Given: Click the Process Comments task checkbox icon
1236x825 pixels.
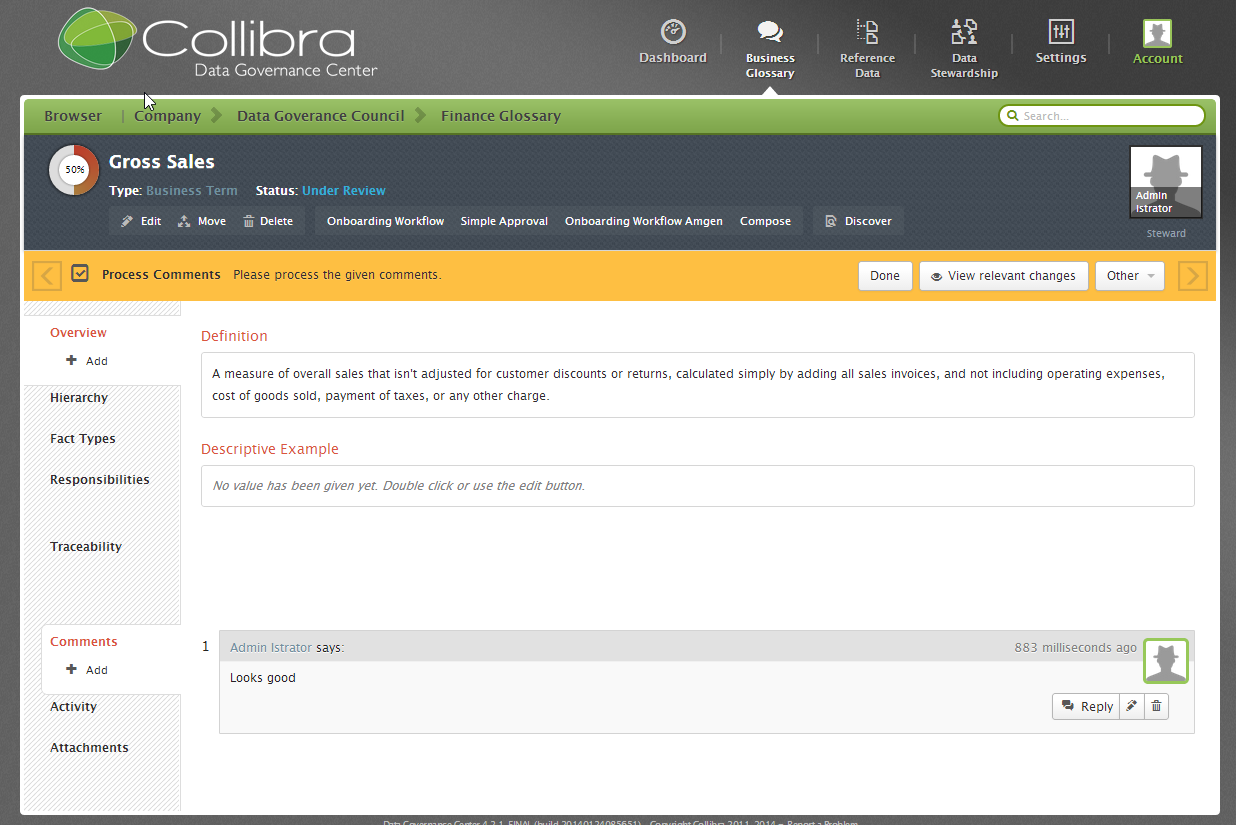Looking at the screenshot, I should tap(80, 273).
